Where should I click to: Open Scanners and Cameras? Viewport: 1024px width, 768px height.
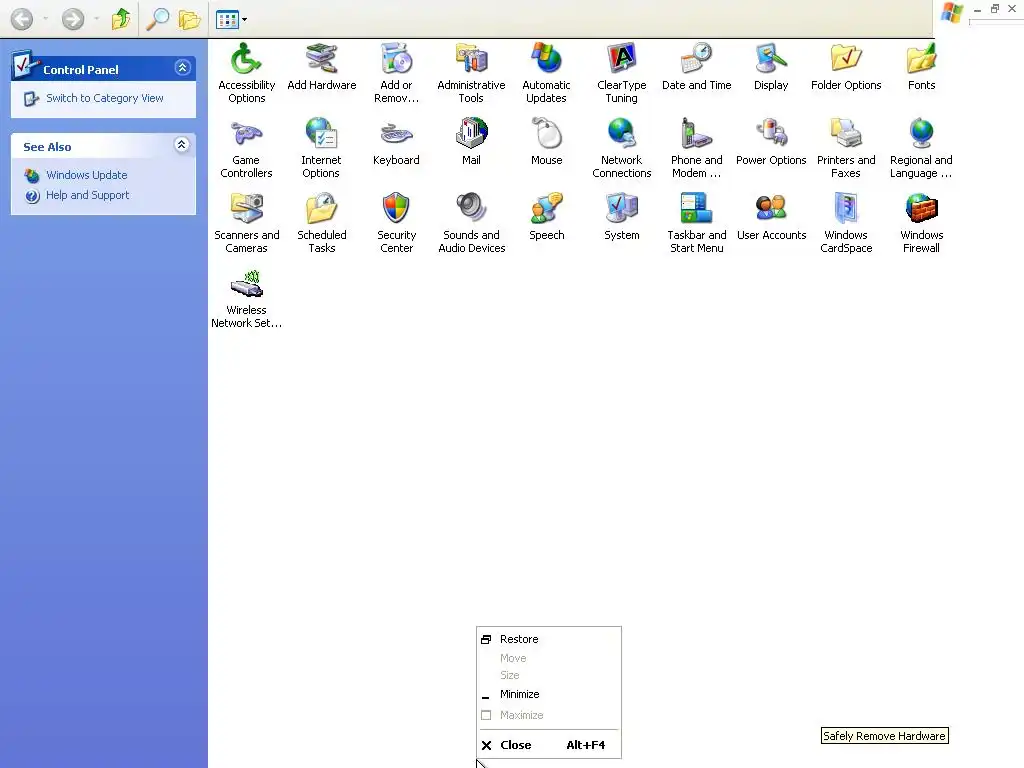point(246,223)
